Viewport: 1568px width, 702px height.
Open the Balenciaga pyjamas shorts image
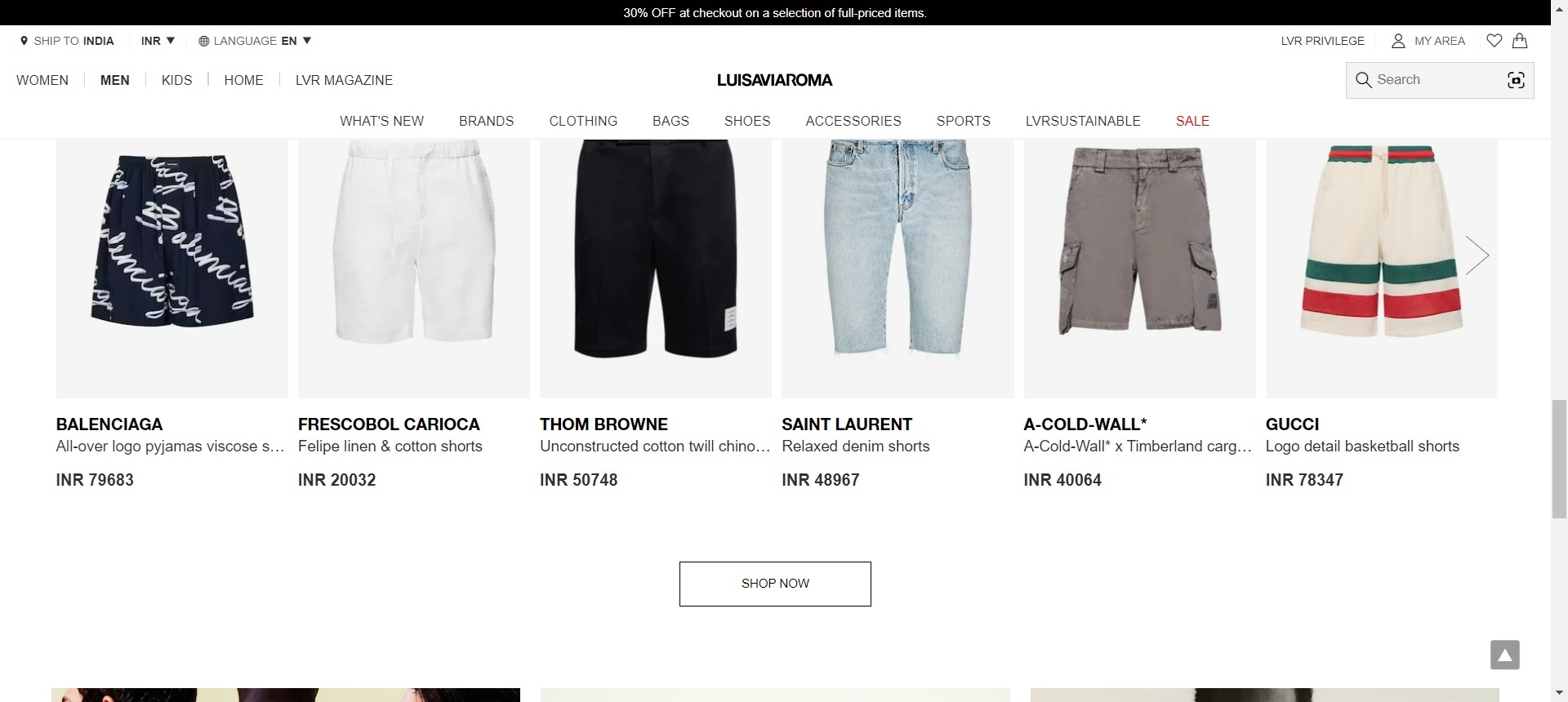pyautogui.click(x=172, y=269)
